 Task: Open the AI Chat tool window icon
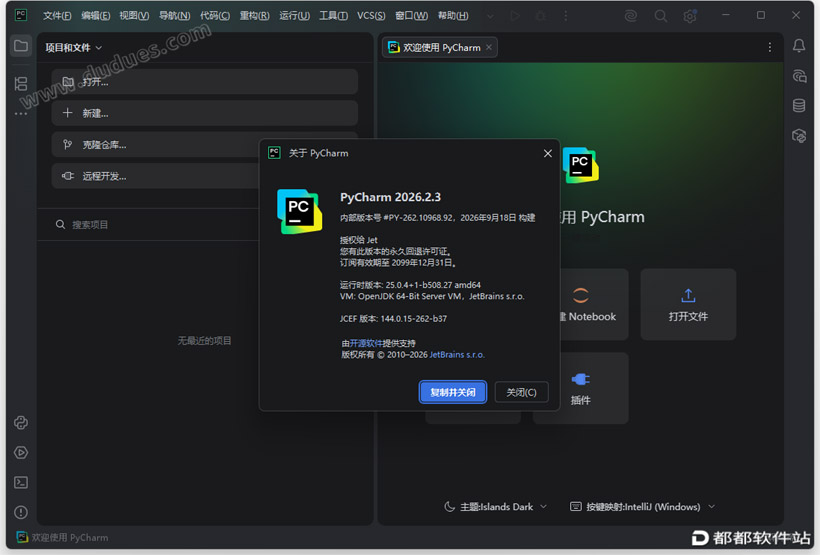(x=799, y=76)
